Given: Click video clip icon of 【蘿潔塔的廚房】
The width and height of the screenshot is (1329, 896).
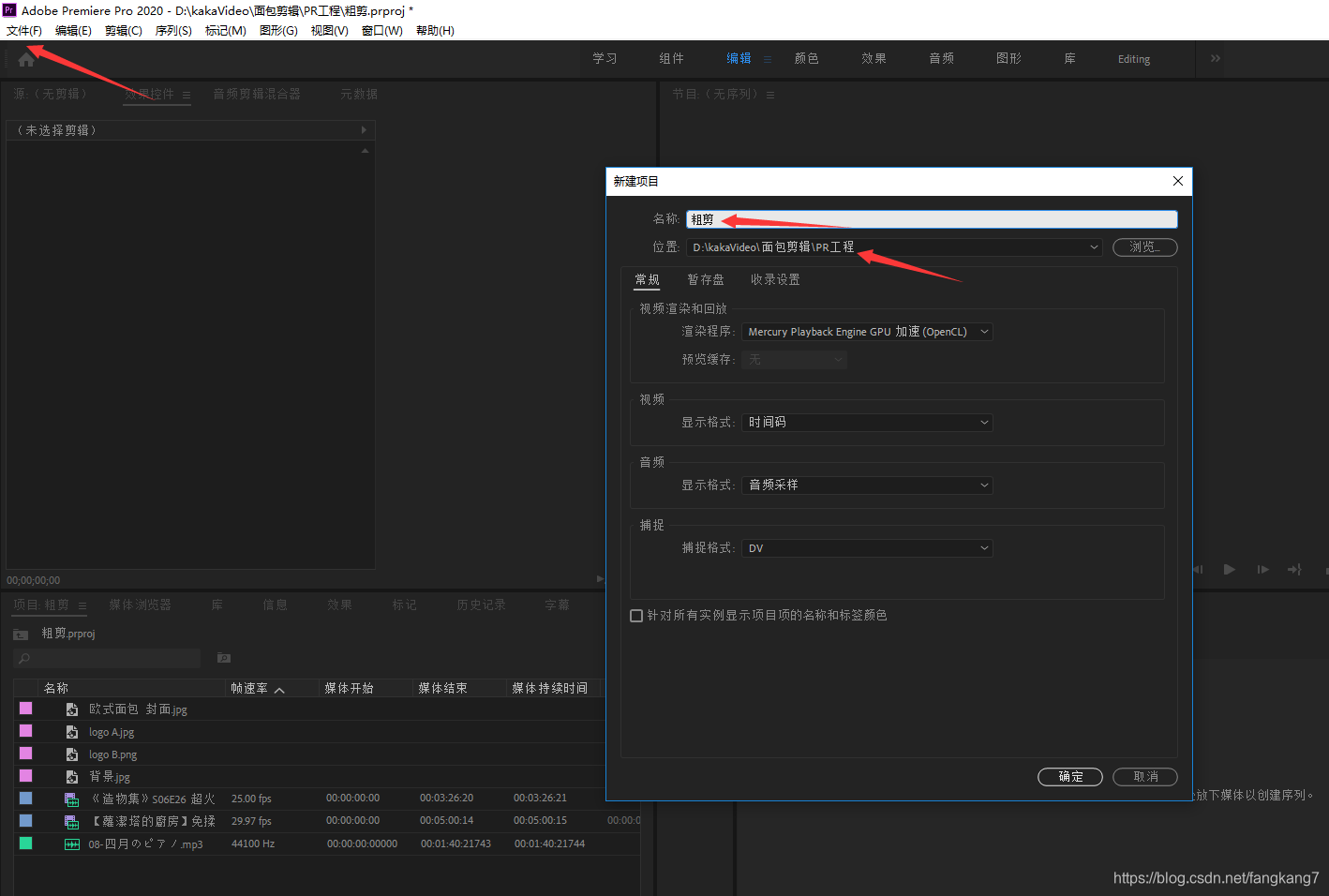Looking at the screenshot, I should [x=72, y=822].
